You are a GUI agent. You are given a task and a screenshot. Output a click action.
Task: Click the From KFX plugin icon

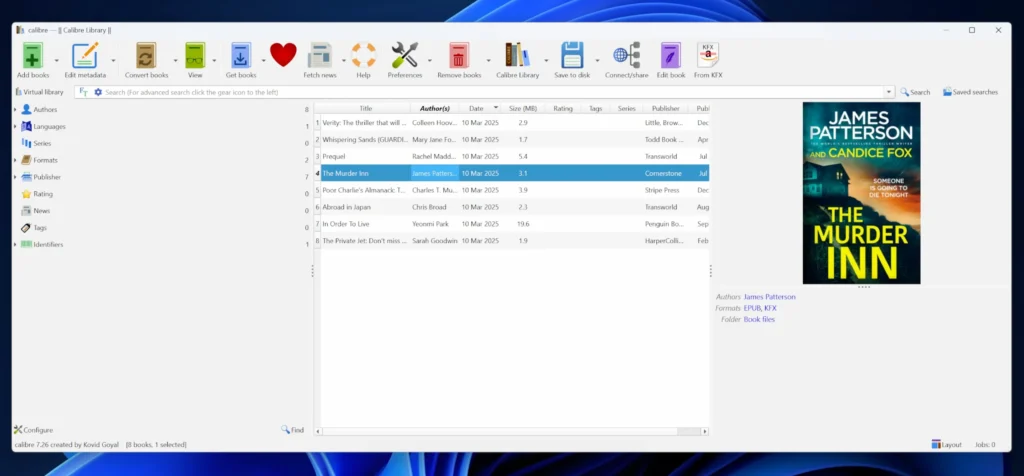(708, 56)
